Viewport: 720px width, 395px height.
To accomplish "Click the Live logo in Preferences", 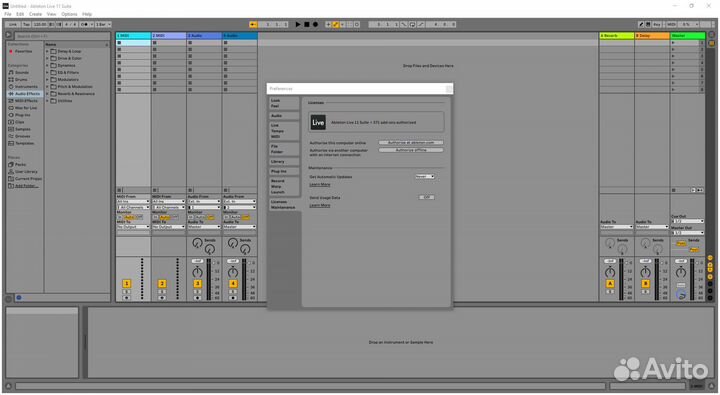I will 318,123.
